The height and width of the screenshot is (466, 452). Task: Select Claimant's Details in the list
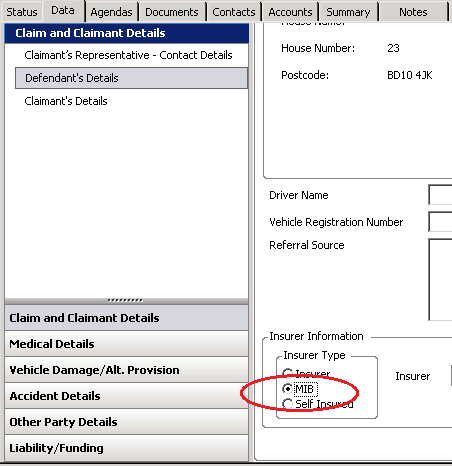(66, 101)
